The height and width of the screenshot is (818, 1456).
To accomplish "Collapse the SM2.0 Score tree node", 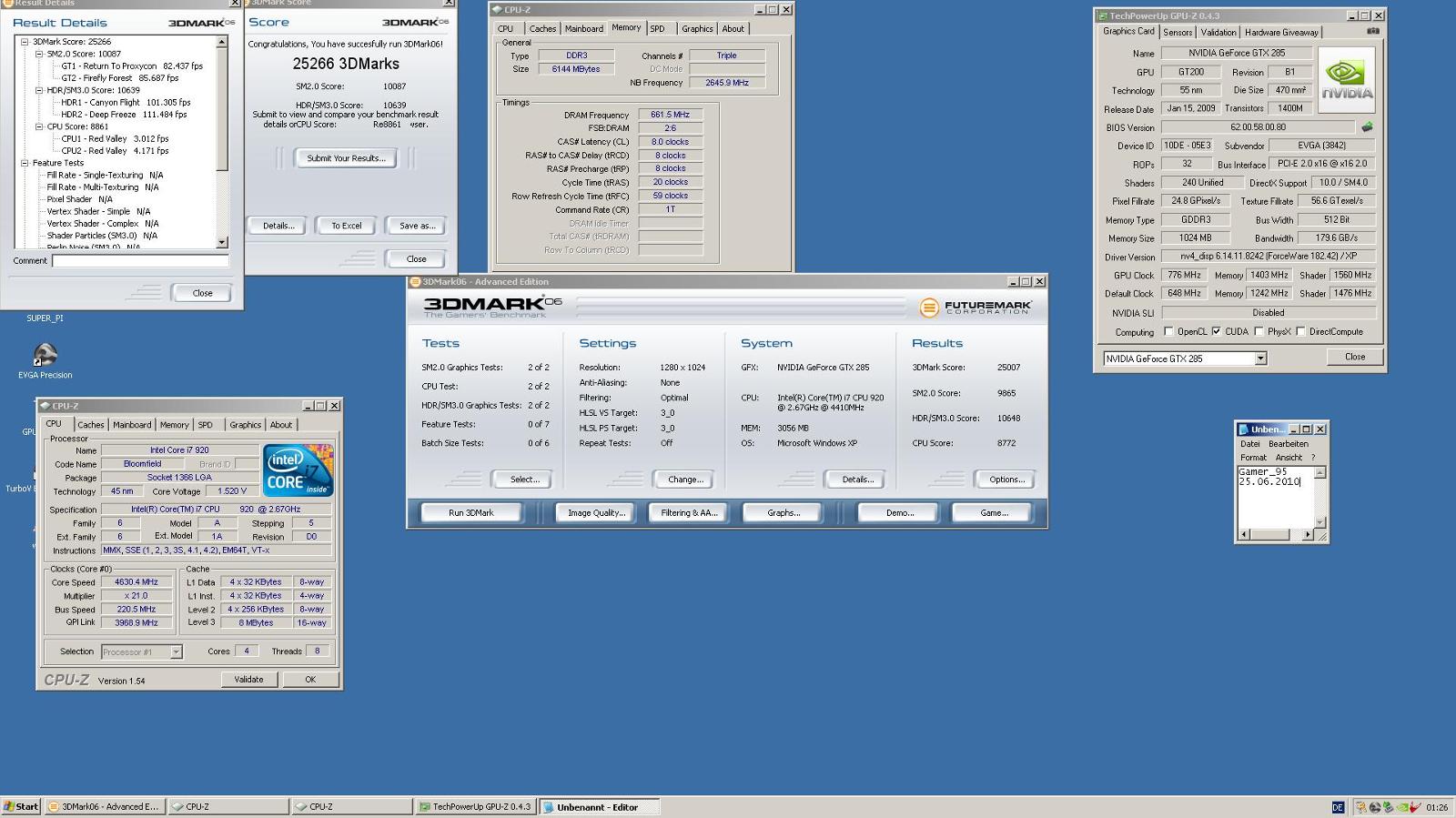I will 39,54.
